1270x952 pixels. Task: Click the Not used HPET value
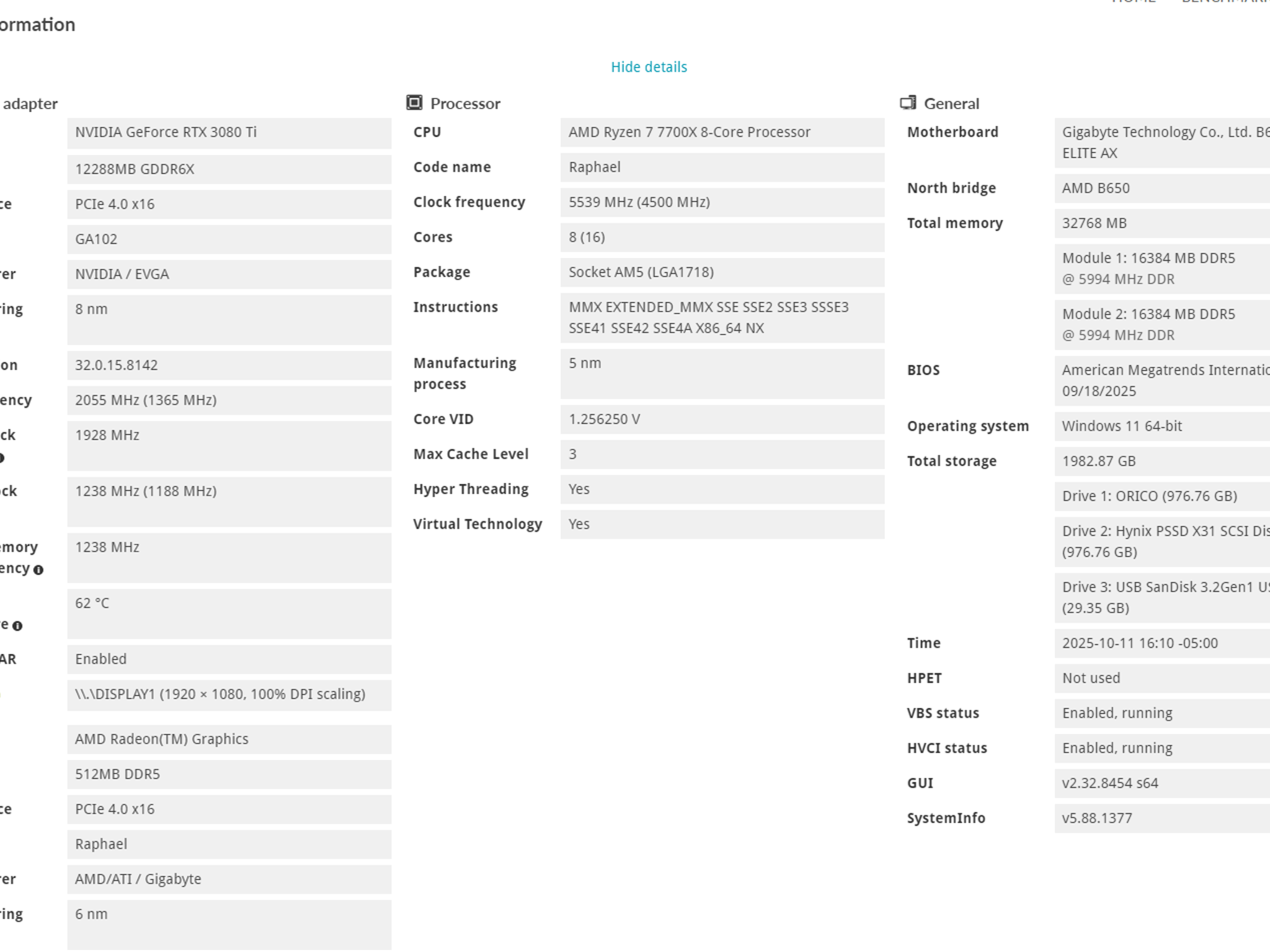[1162, 679]
